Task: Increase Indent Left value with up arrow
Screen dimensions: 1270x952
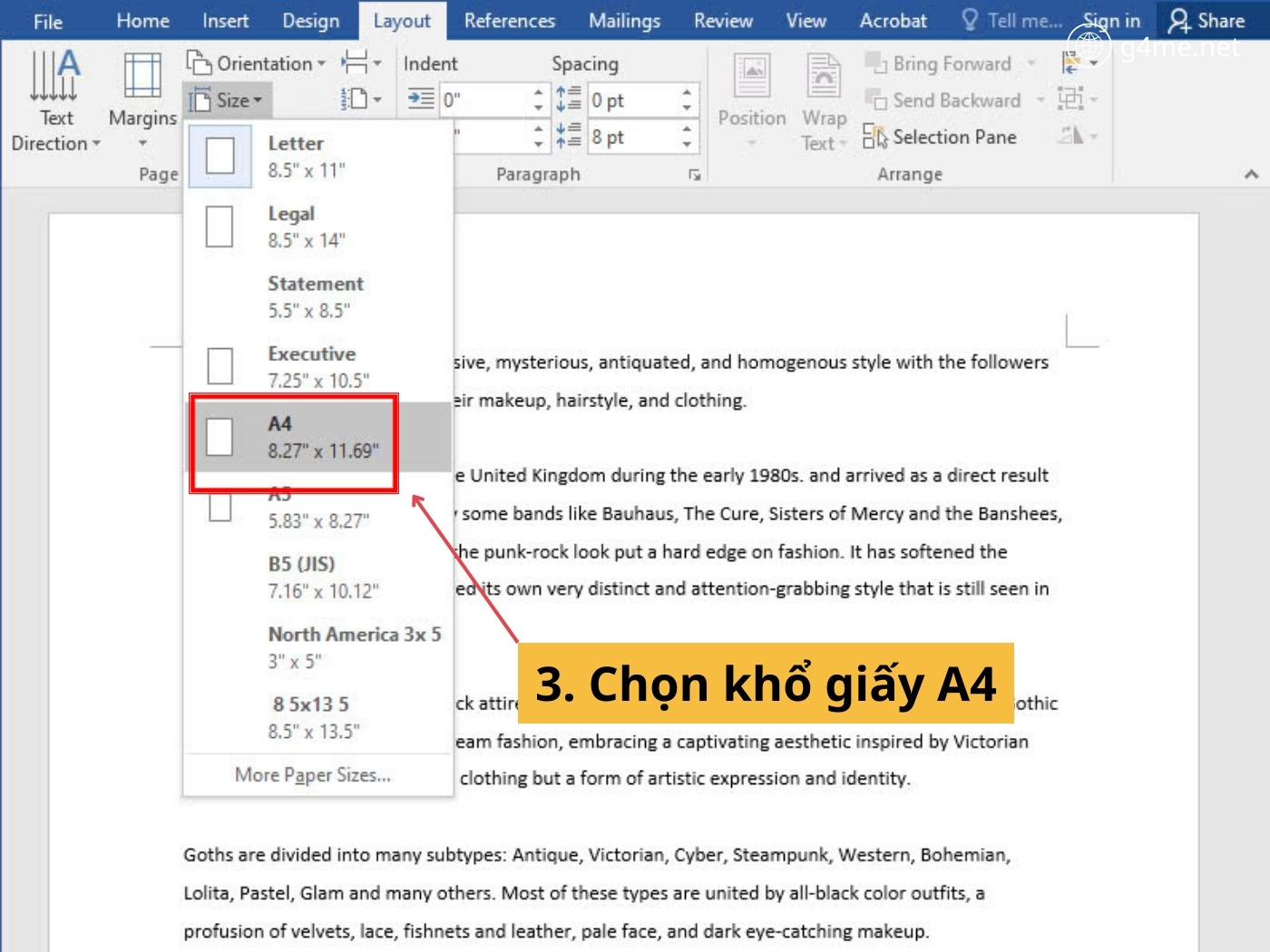Action: point(538,92)
